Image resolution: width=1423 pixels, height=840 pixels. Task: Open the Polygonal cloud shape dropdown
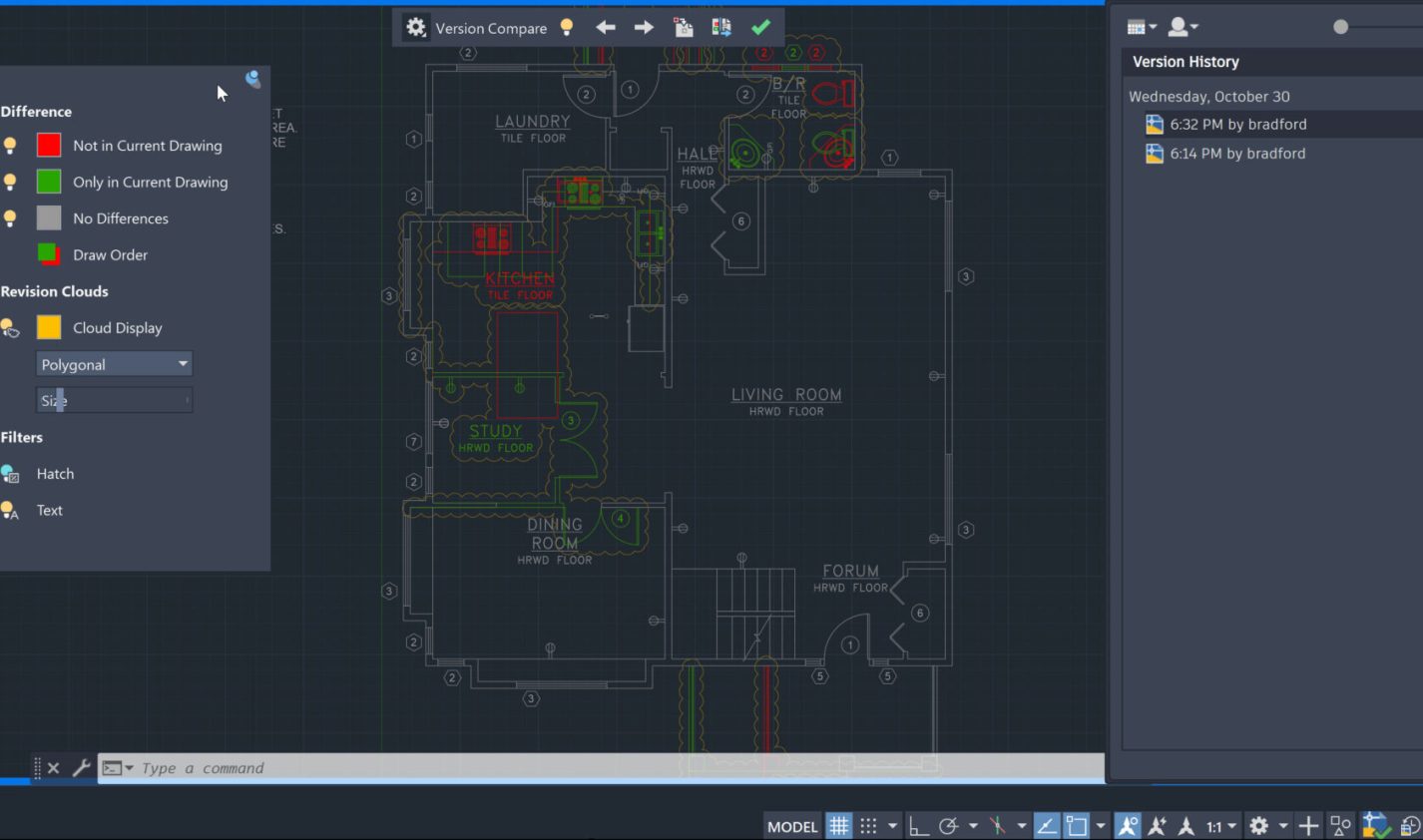click(x=115, y=364)
